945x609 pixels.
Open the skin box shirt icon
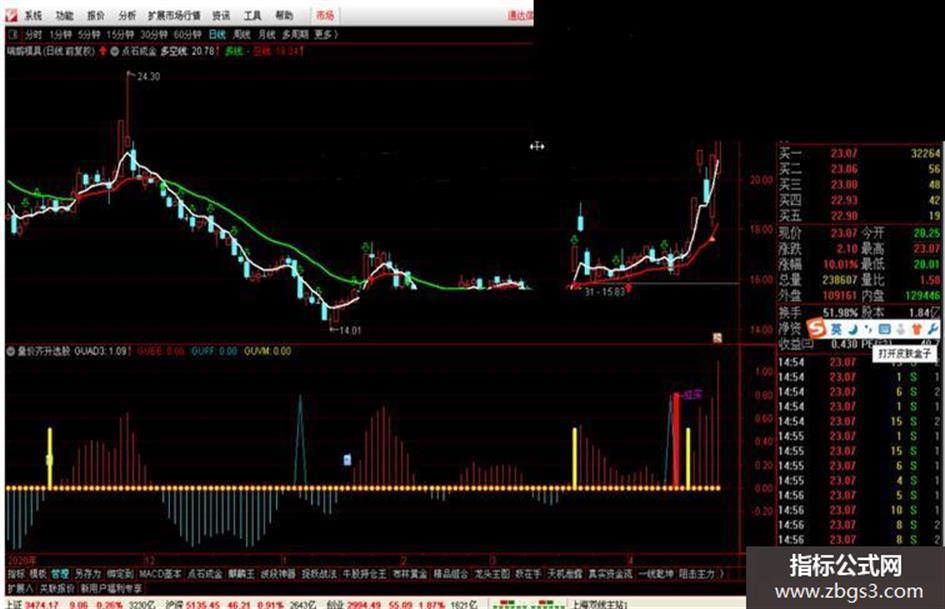coord(917,329)
